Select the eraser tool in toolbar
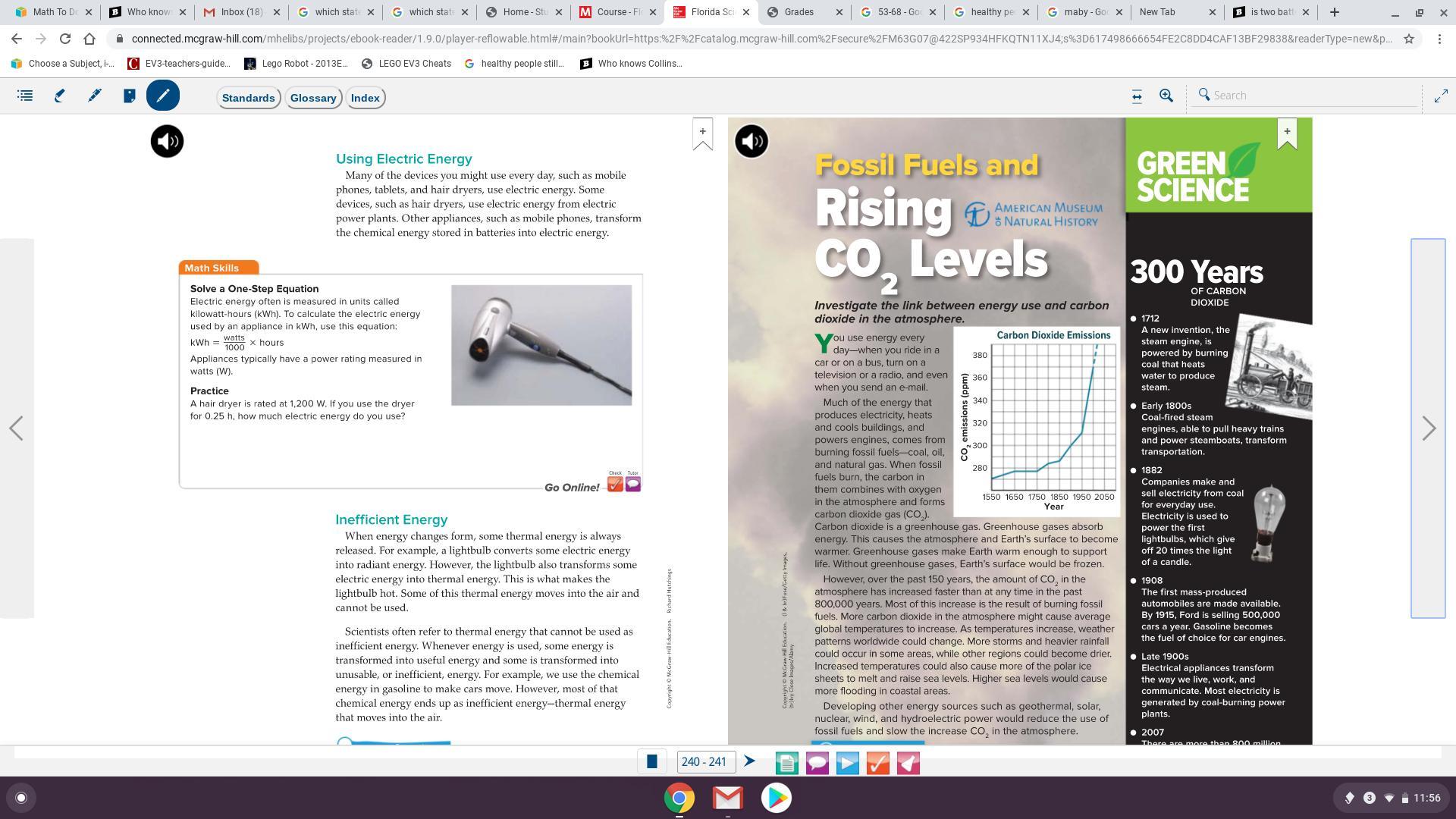The image size is (1456, 819). pyautogui.click(x=59, y=96)
